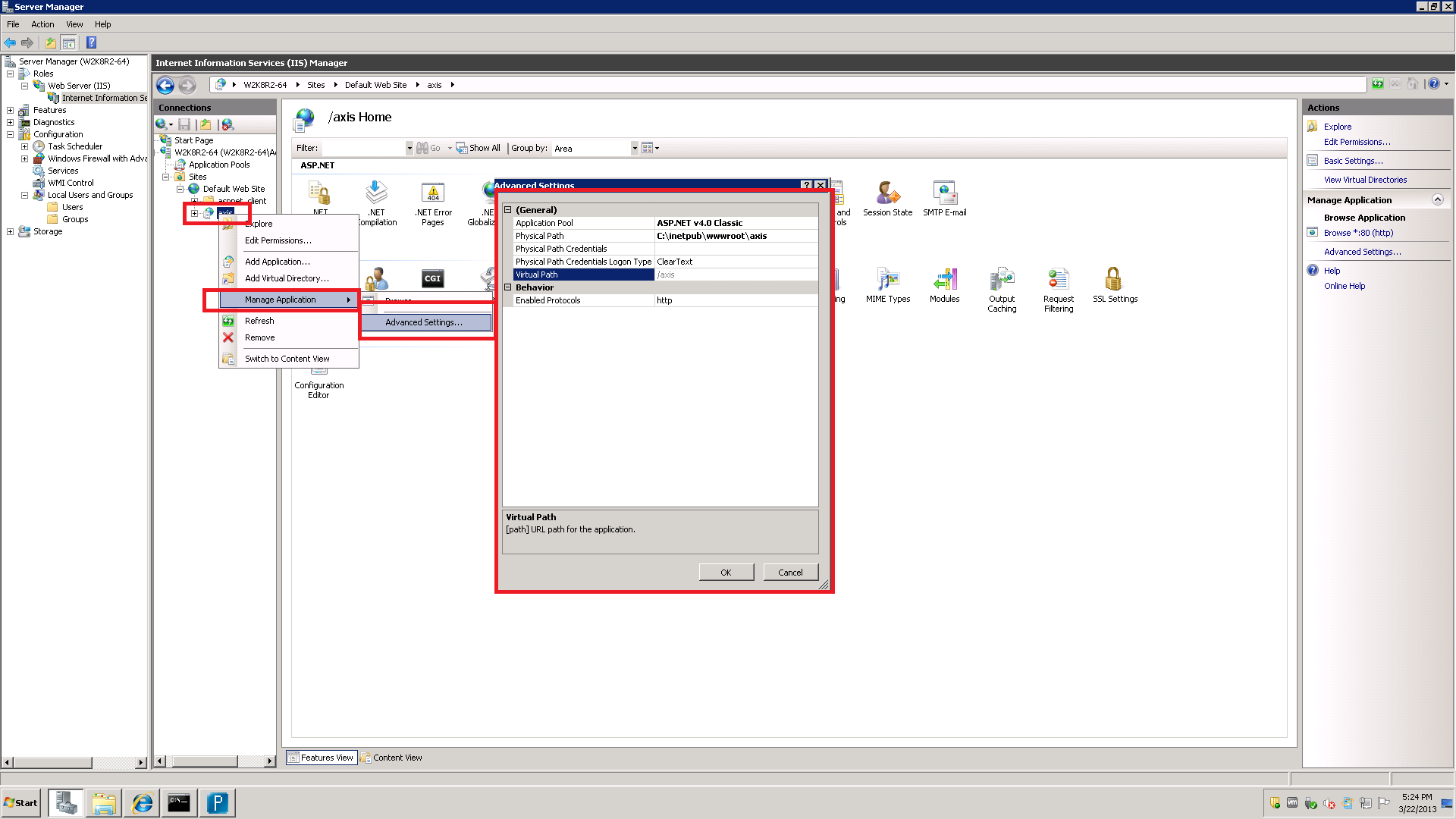
Task: Collapse the Behavior section in Advanced Settings
Action: (x=508, y=287)
